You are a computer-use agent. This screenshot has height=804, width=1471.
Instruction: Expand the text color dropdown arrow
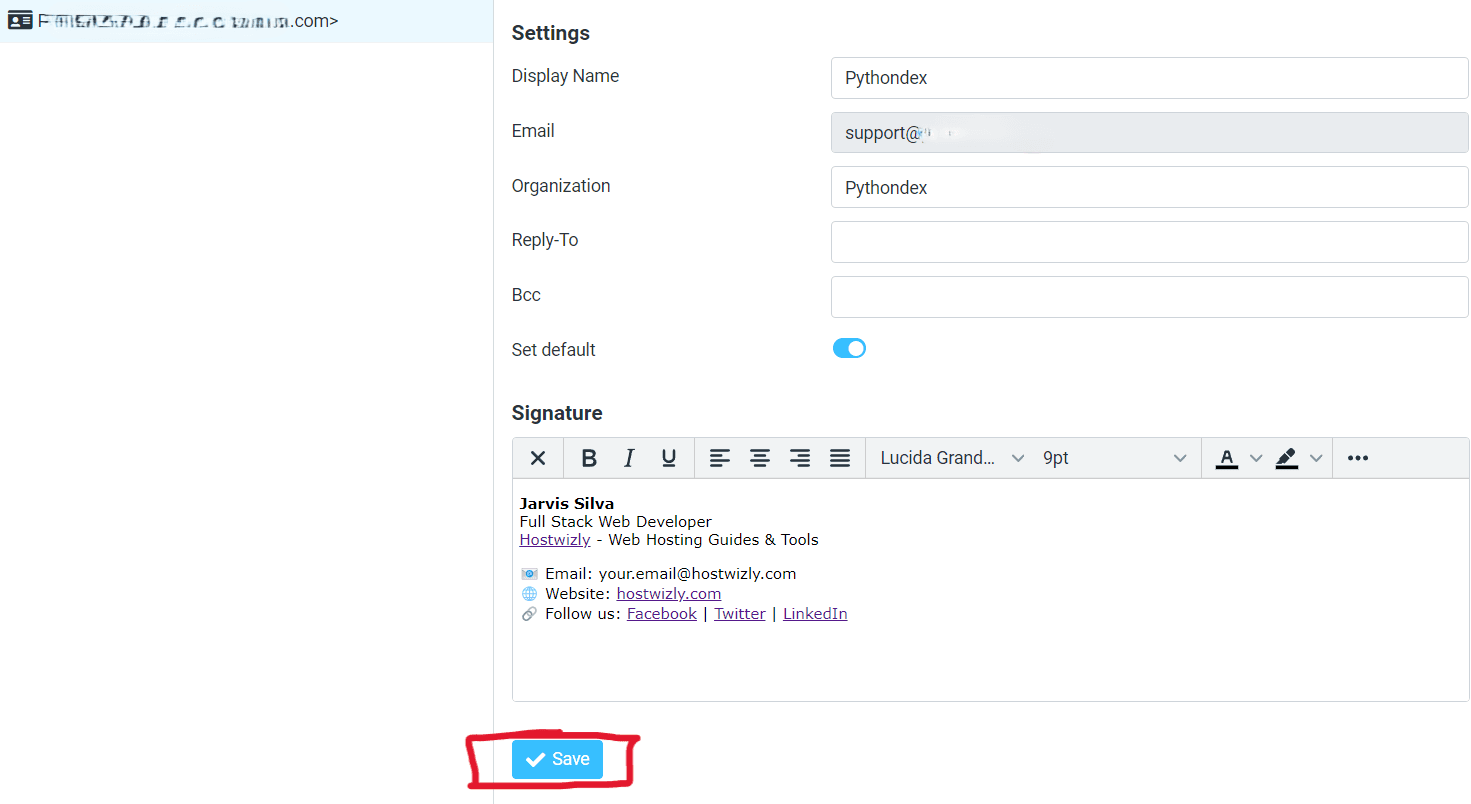(x=1256, y=457)
